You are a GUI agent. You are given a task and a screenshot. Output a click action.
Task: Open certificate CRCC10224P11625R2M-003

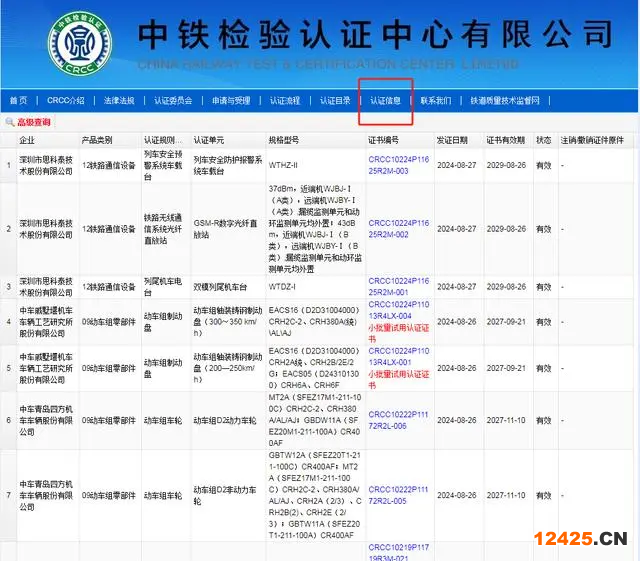pyautogui.click(x=399, y=165)
